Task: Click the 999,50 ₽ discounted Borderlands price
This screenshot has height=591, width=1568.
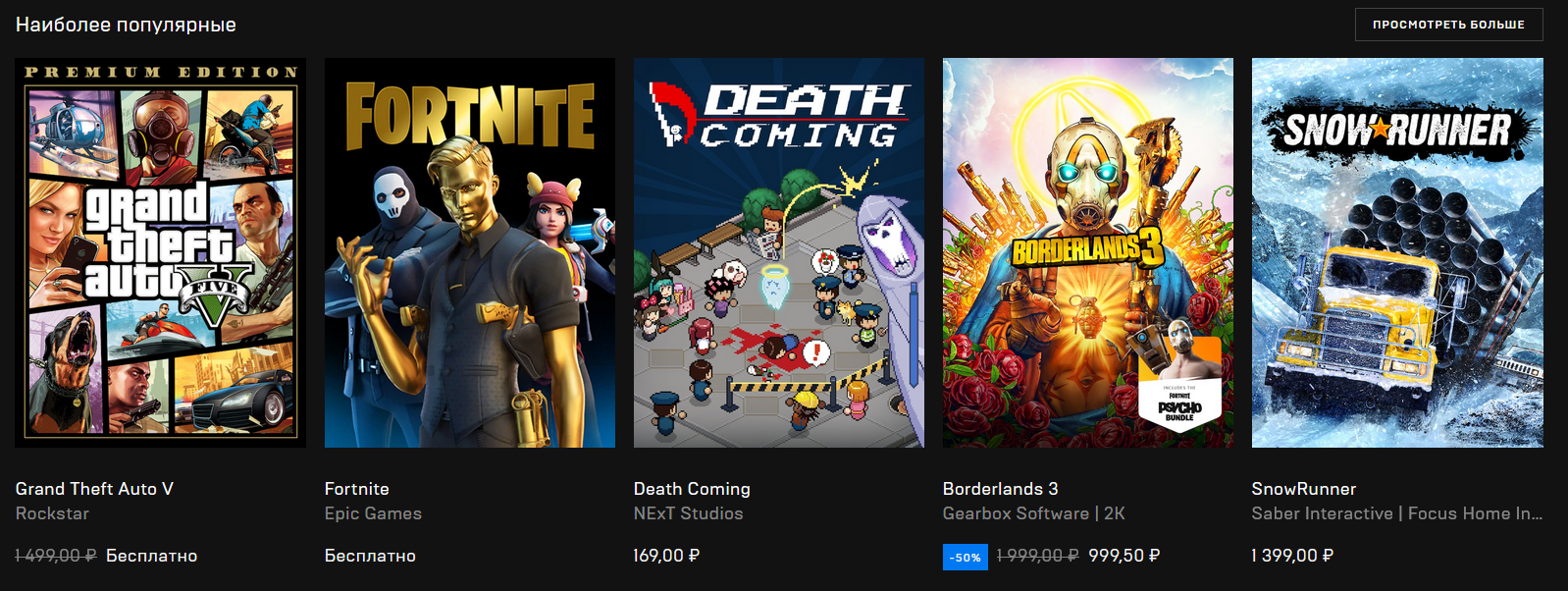Action: (x=1124, y=556)
